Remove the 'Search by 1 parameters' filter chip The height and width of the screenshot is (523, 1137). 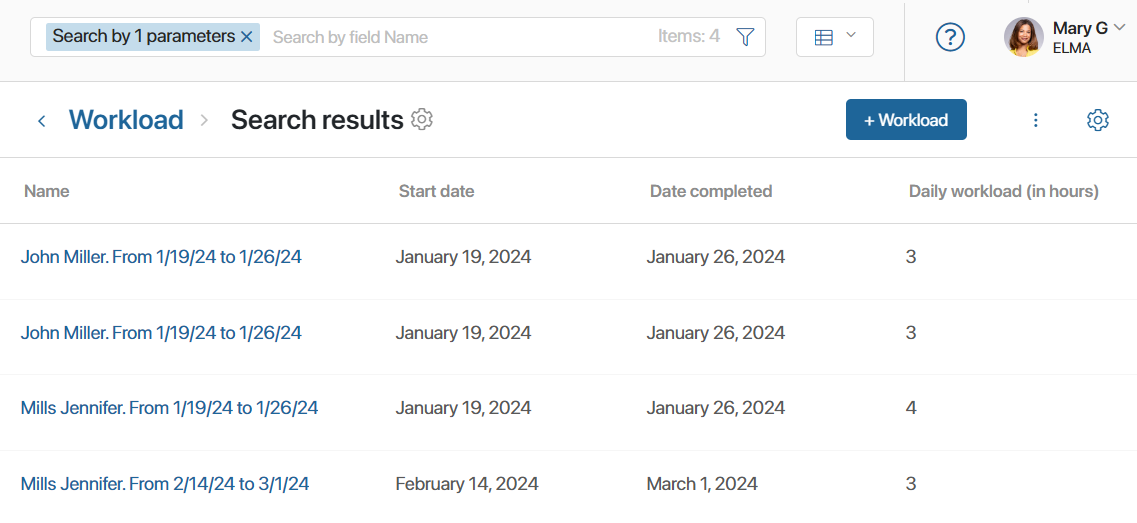[x=247, y=37]
